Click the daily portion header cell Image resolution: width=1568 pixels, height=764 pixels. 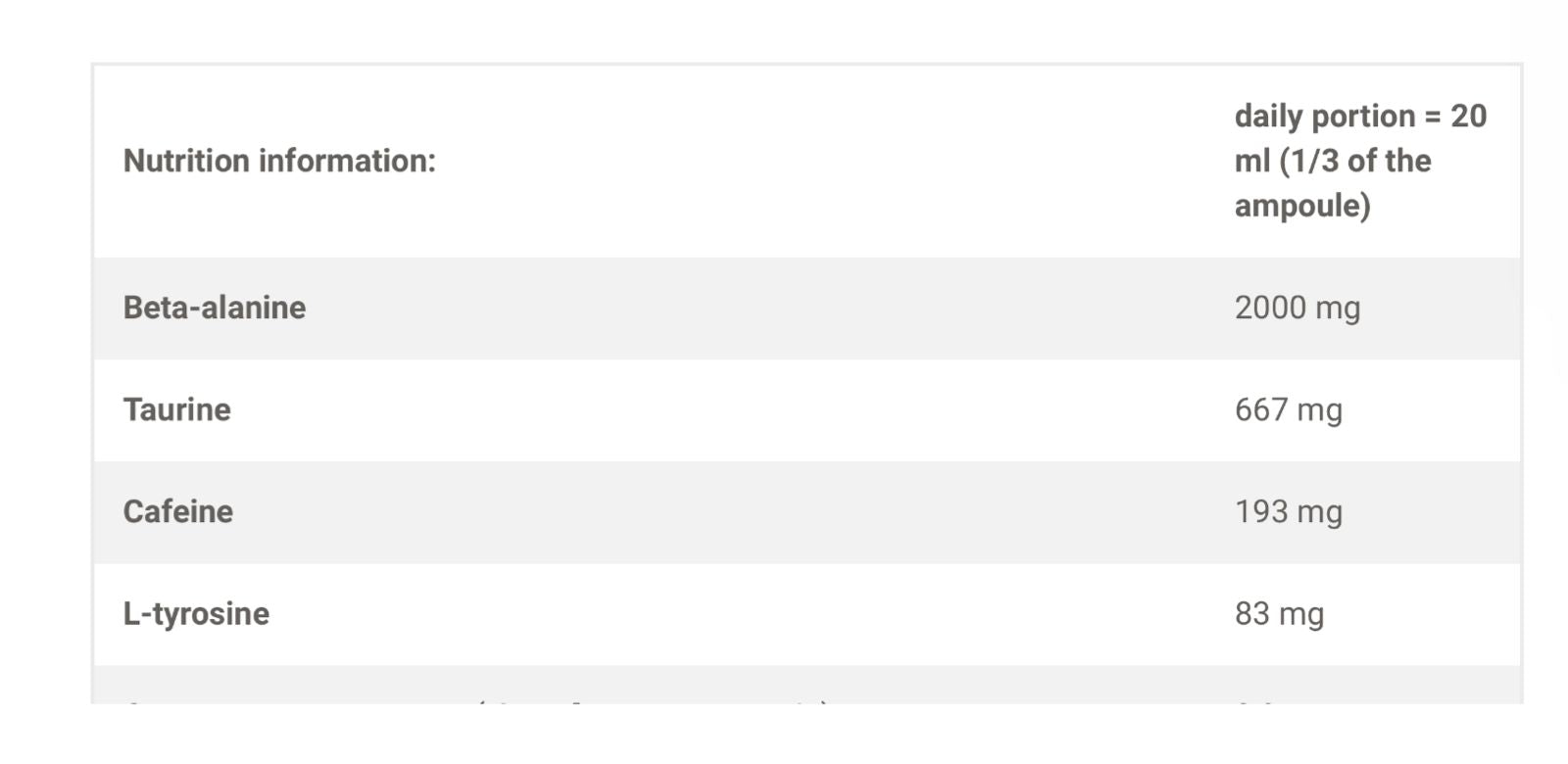(x=1360, y=161)
